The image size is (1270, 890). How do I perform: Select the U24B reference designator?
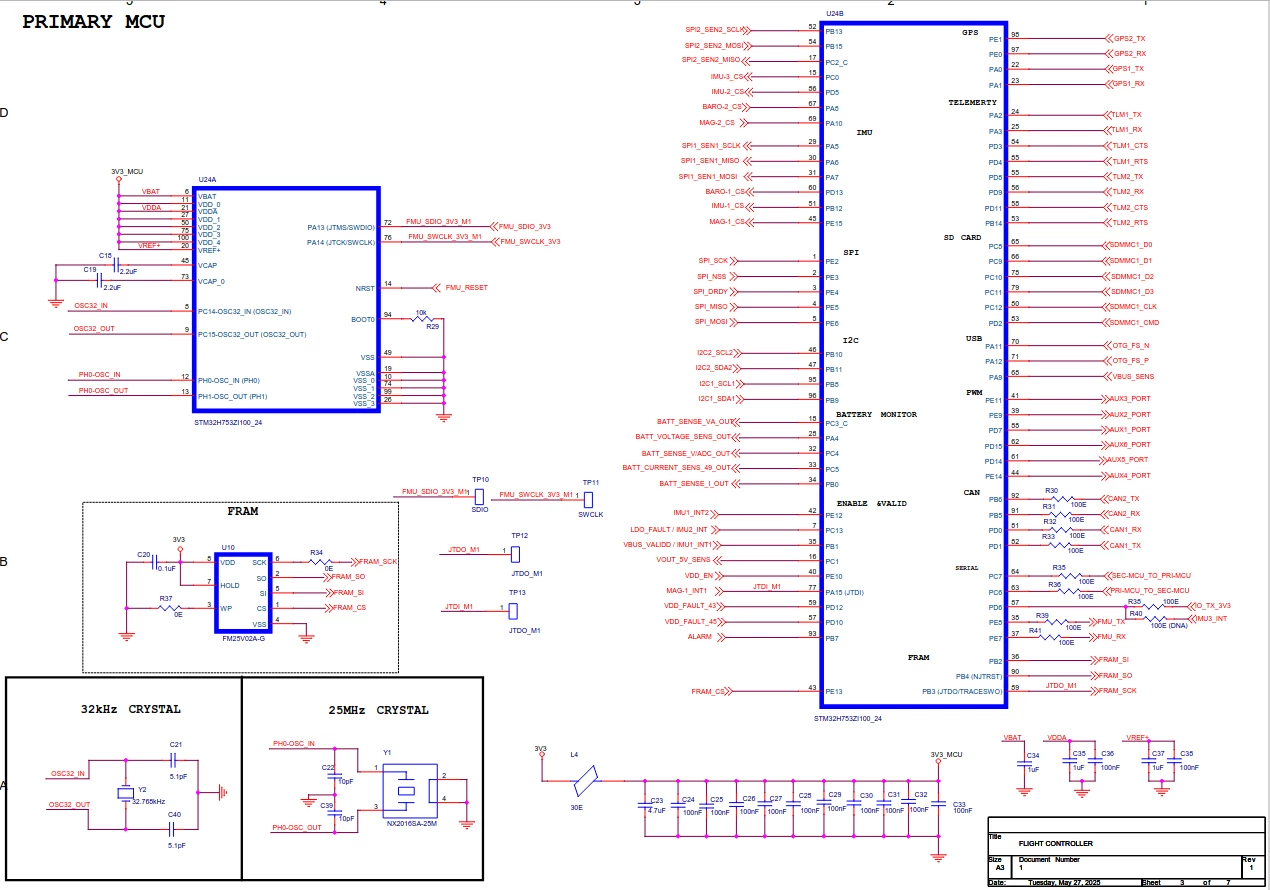(834, 14)
